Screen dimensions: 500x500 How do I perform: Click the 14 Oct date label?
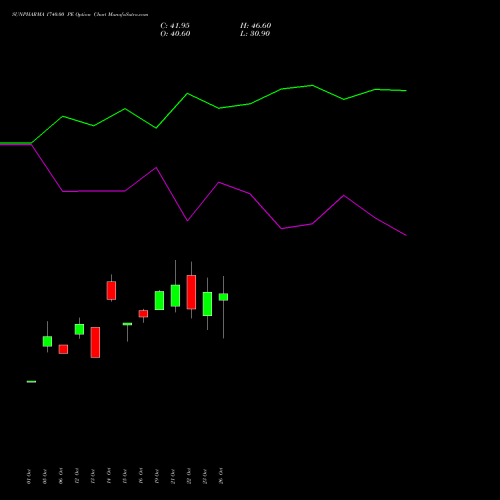pos(109,476)
